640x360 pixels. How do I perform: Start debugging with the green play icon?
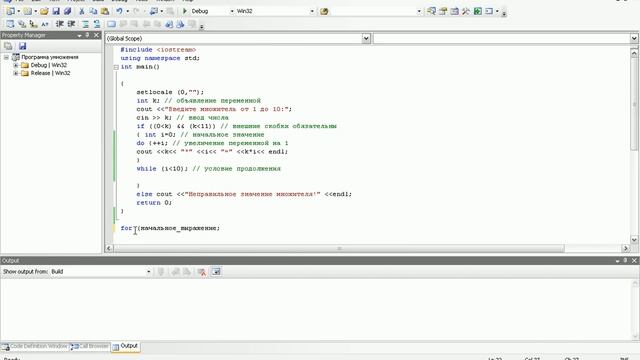[184, 11]
